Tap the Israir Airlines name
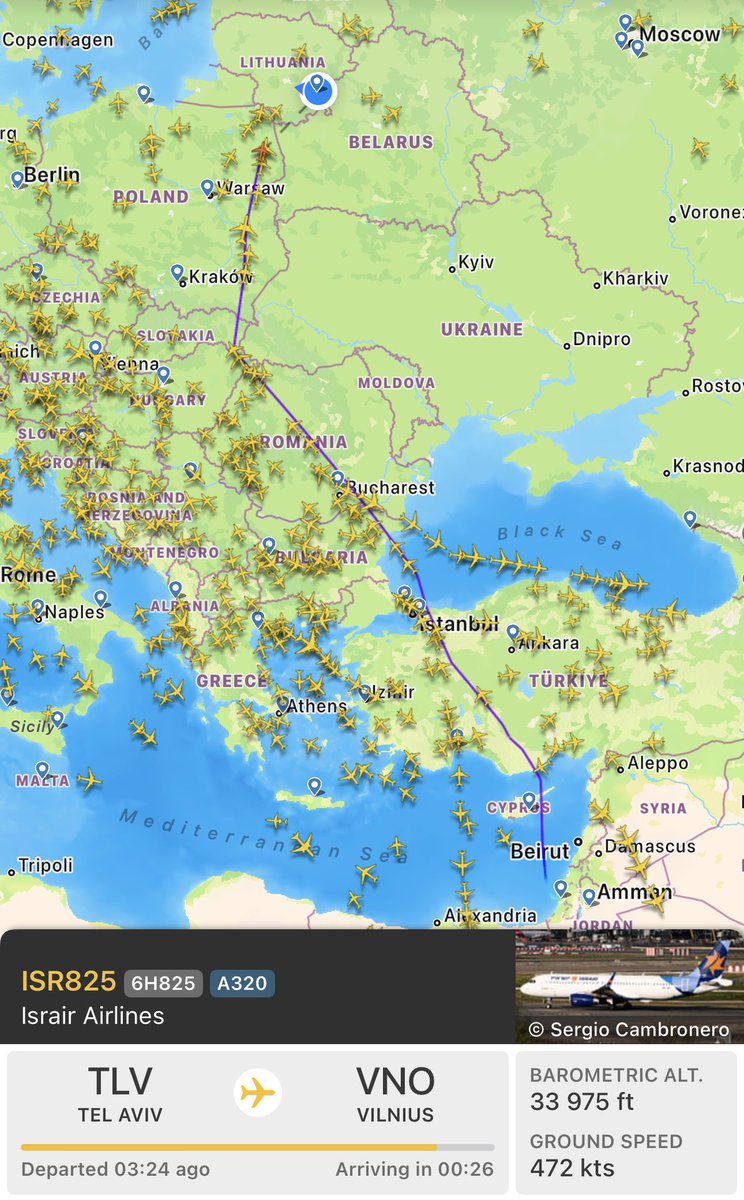 click(92, 1015)
